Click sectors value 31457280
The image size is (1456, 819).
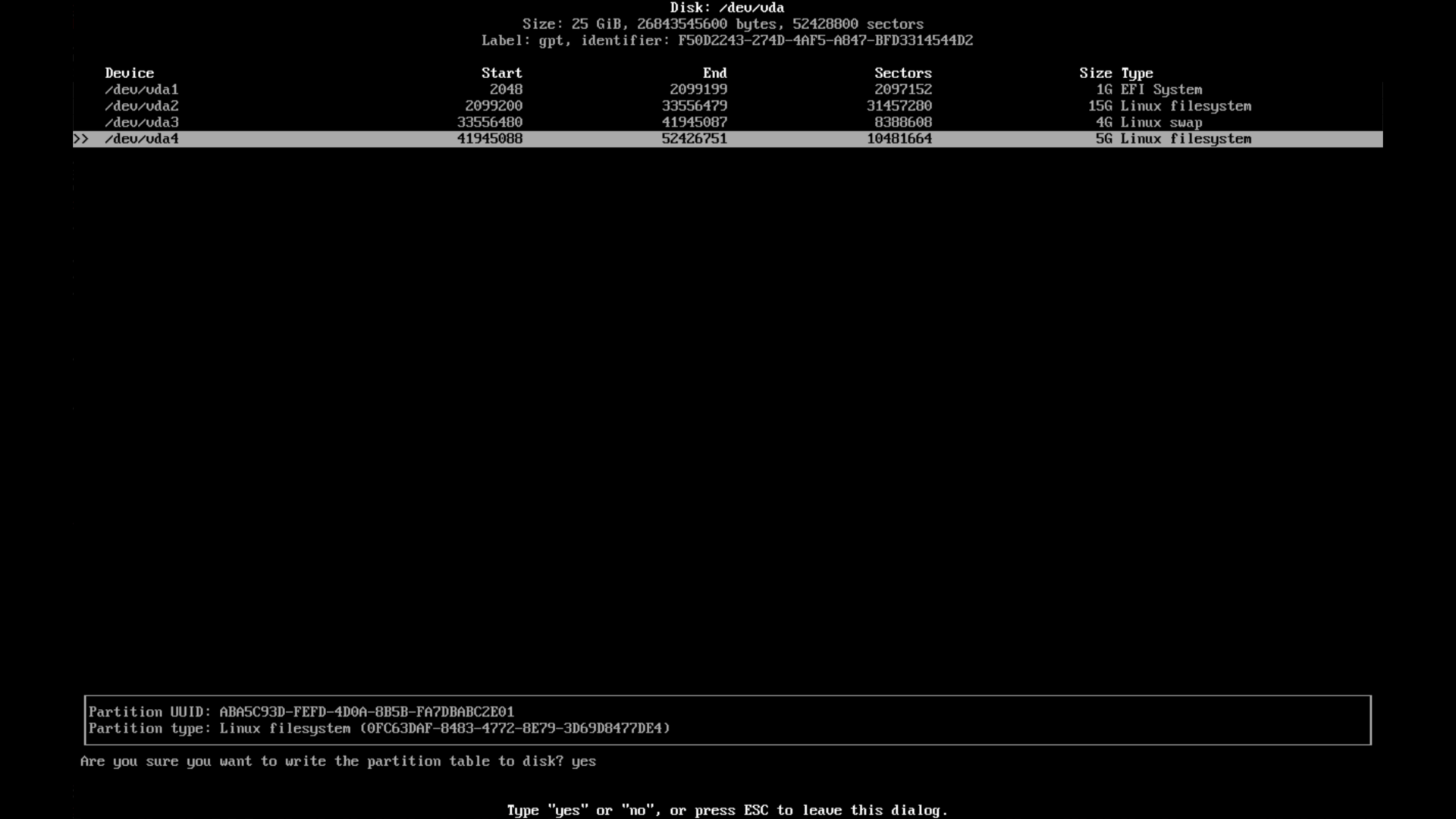point(899,106)
